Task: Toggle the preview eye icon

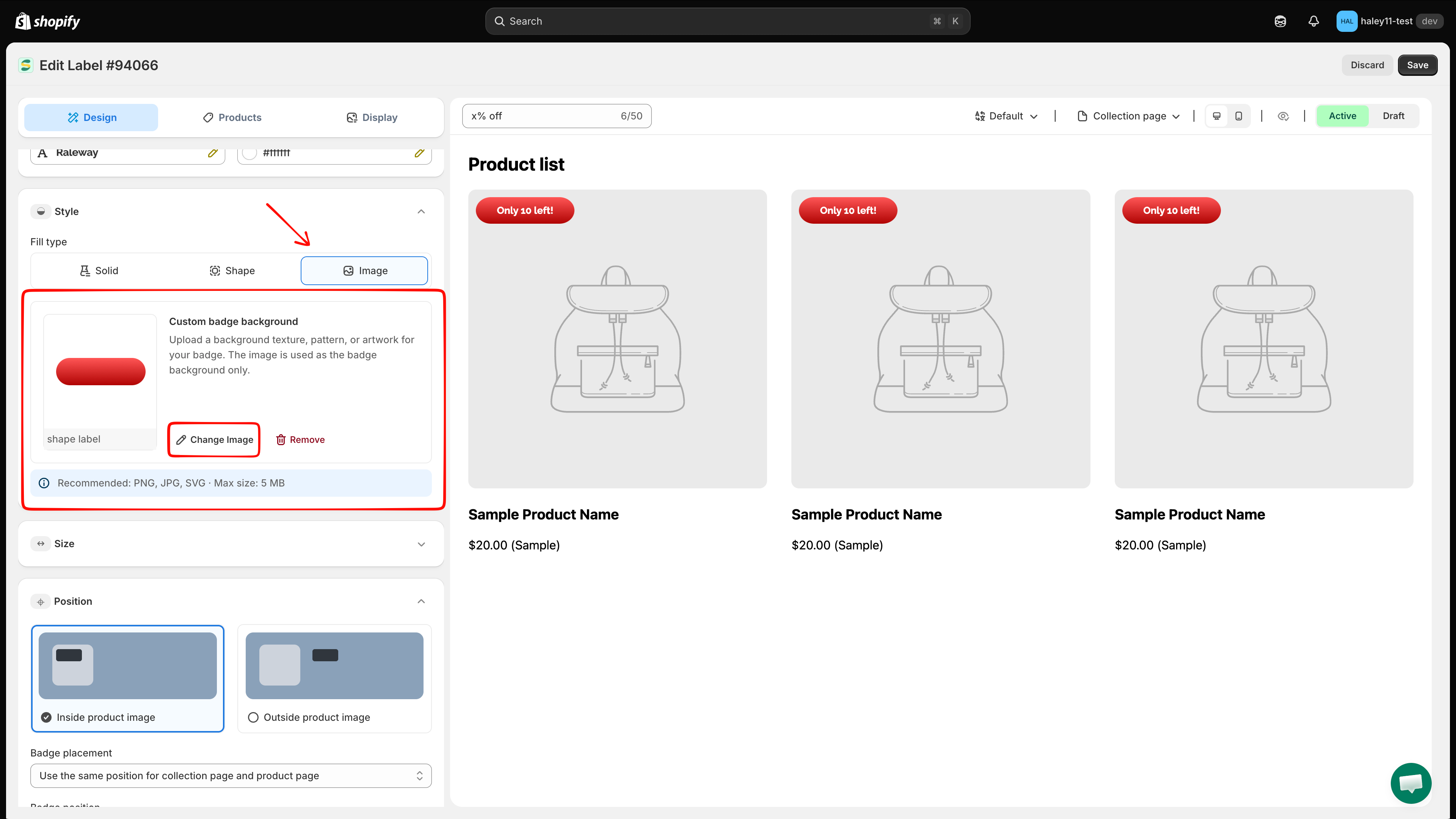Action: point(1283,116)
